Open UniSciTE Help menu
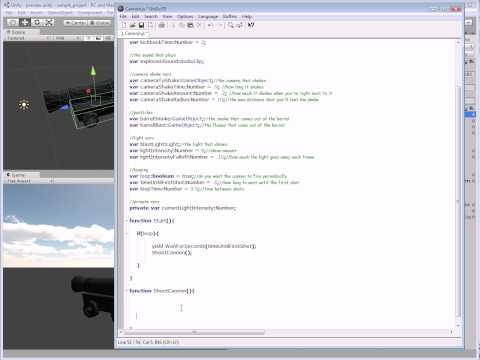The image size is (480, 360). pyautogui.click(x=247, y=16)
